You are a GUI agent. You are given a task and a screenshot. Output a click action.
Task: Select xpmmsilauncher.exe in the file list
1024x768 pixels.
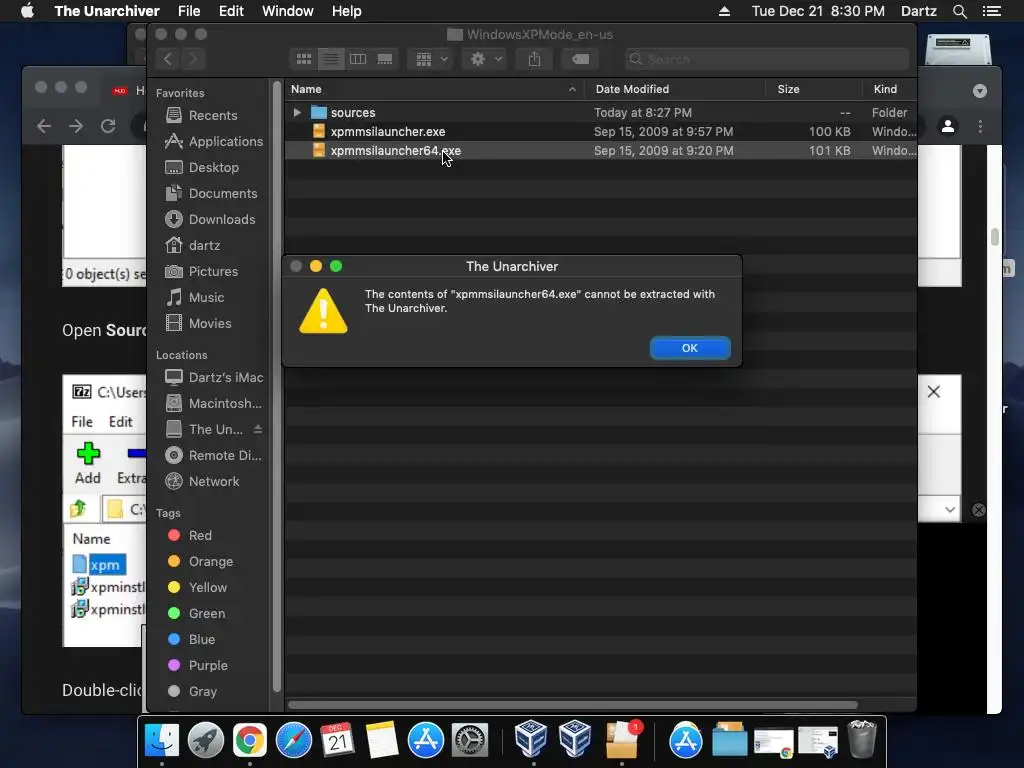coord(601,131)
